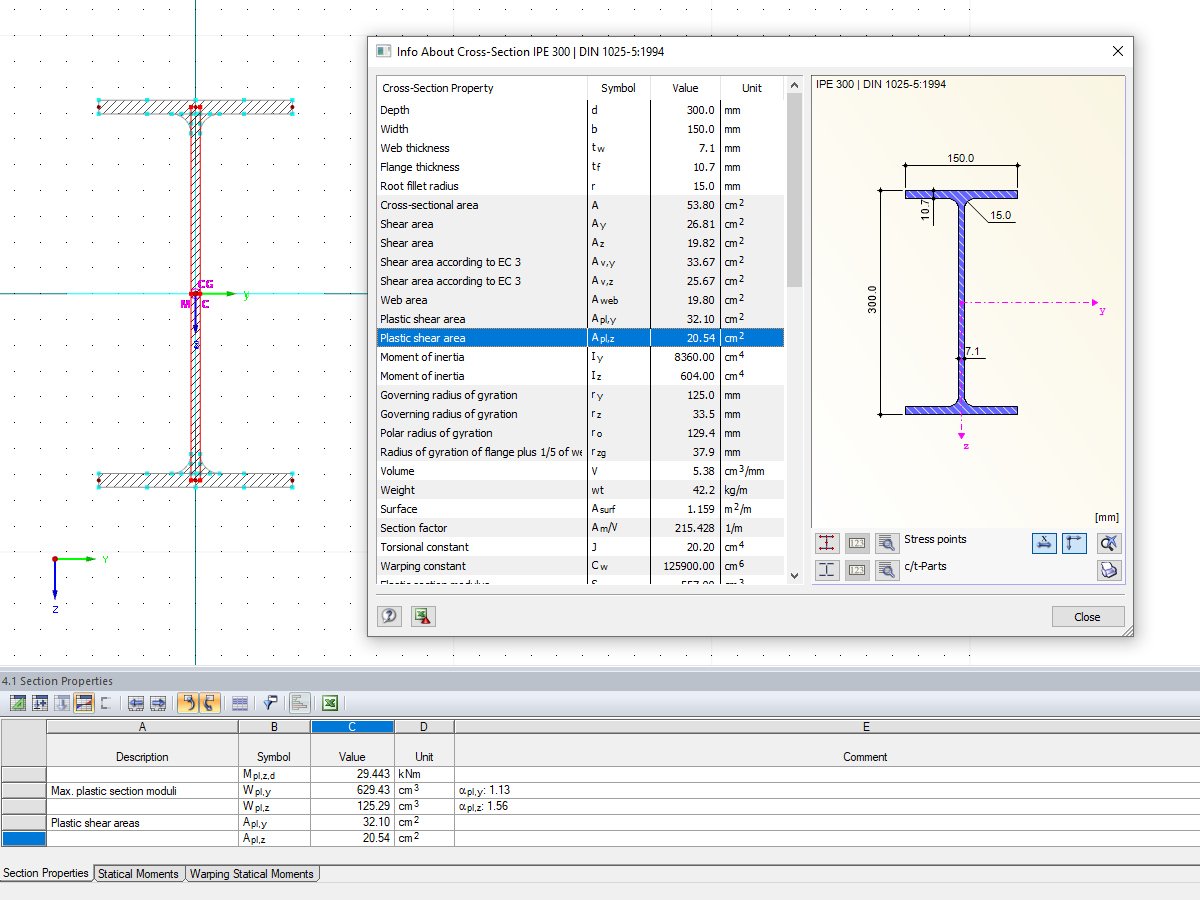
Task: Open stress points details magnifier icon
Action: point(887,543)
